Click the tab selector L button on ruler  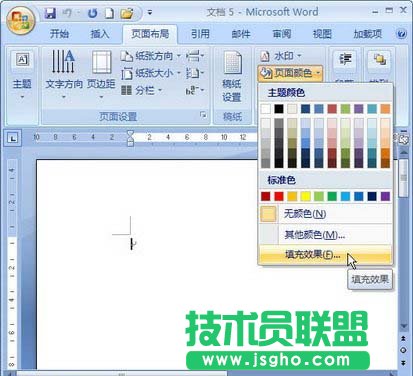coord(13,138)
